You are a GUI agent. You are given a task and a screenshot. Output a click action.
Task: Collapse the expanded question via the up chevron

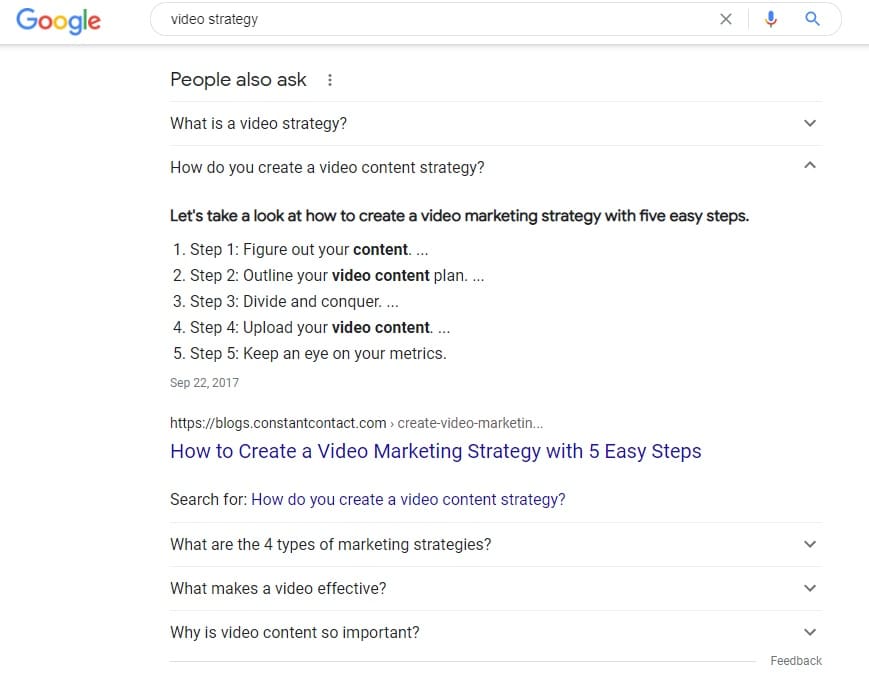coord(810,166)
